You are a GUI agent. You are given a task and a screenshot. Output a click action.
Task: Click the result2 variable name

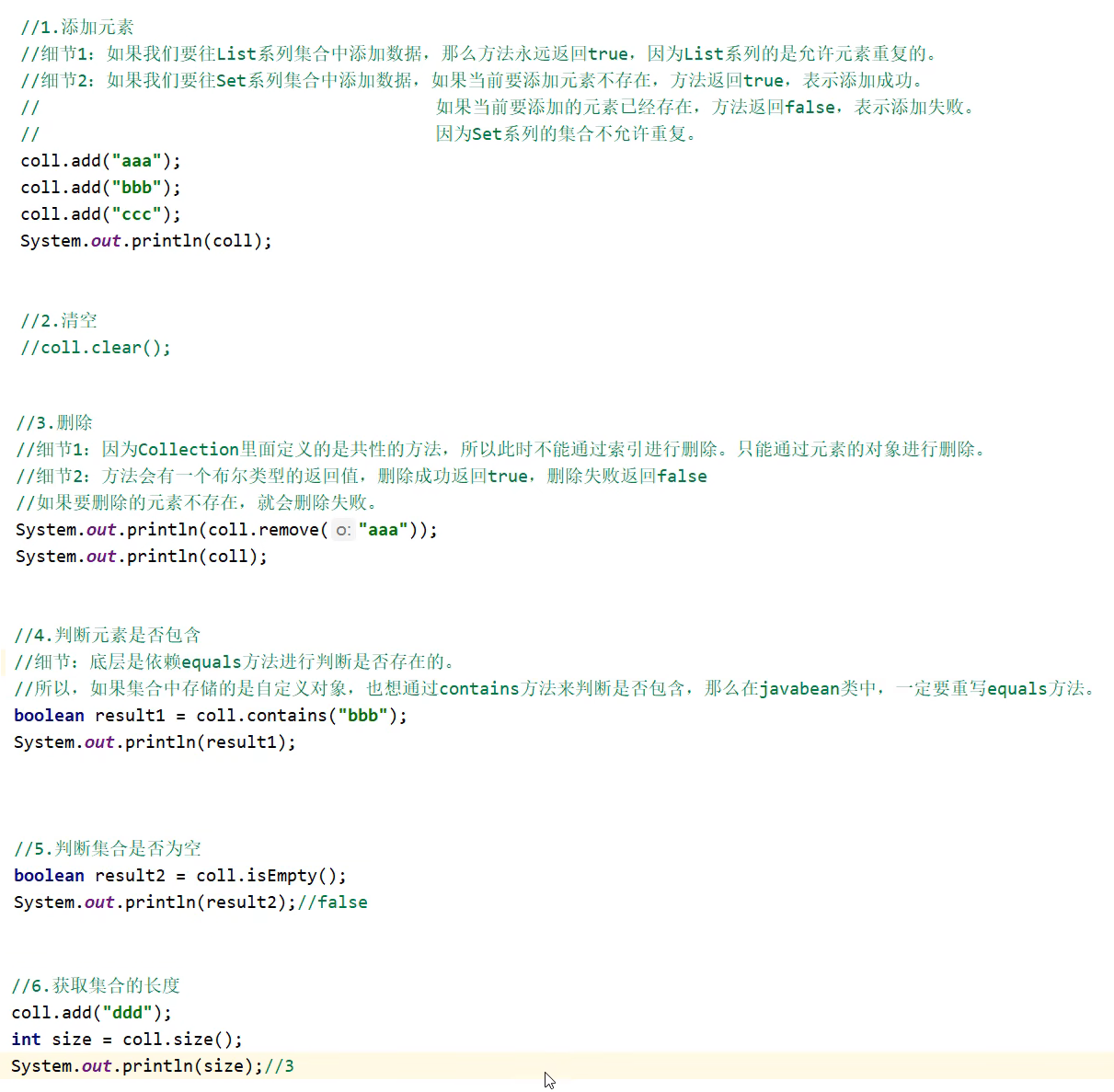click(131, 875)
